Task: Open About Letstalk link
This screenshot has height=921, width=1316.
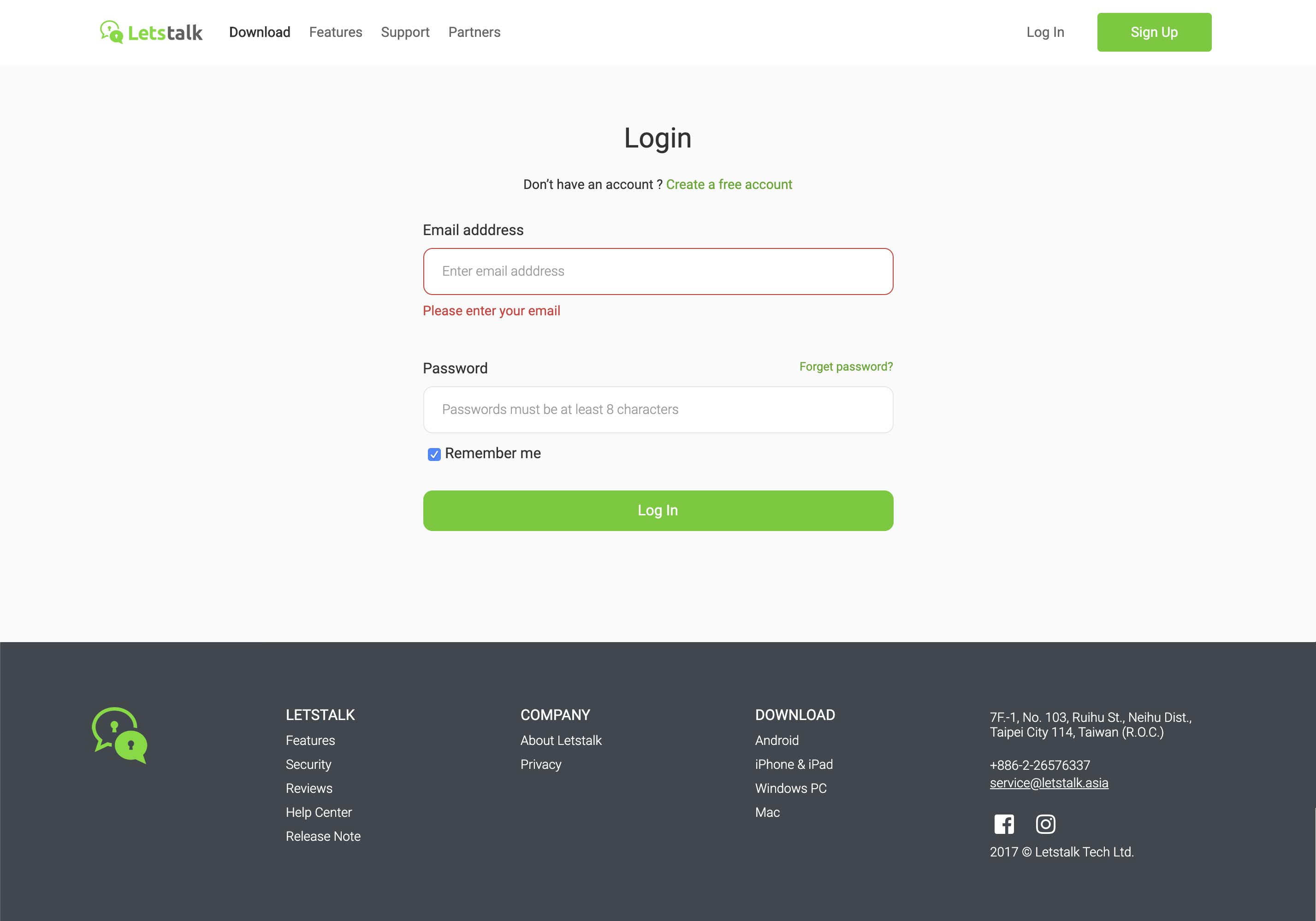Action: pyautogui.click(x=561, y=740)
